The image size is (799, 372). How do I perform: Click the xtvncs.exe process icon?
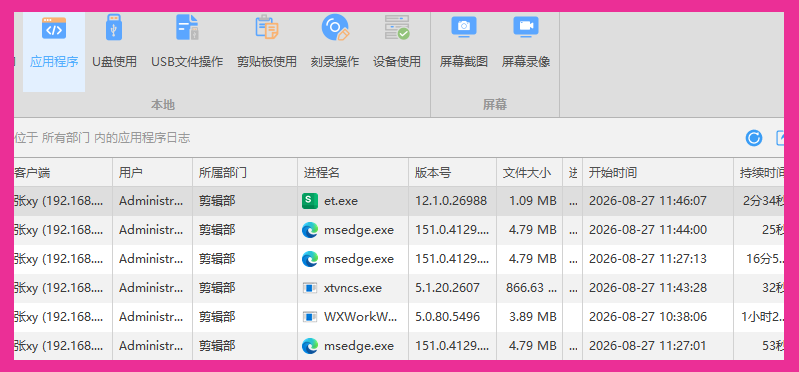pyautogui.click(x=310, y=288)
